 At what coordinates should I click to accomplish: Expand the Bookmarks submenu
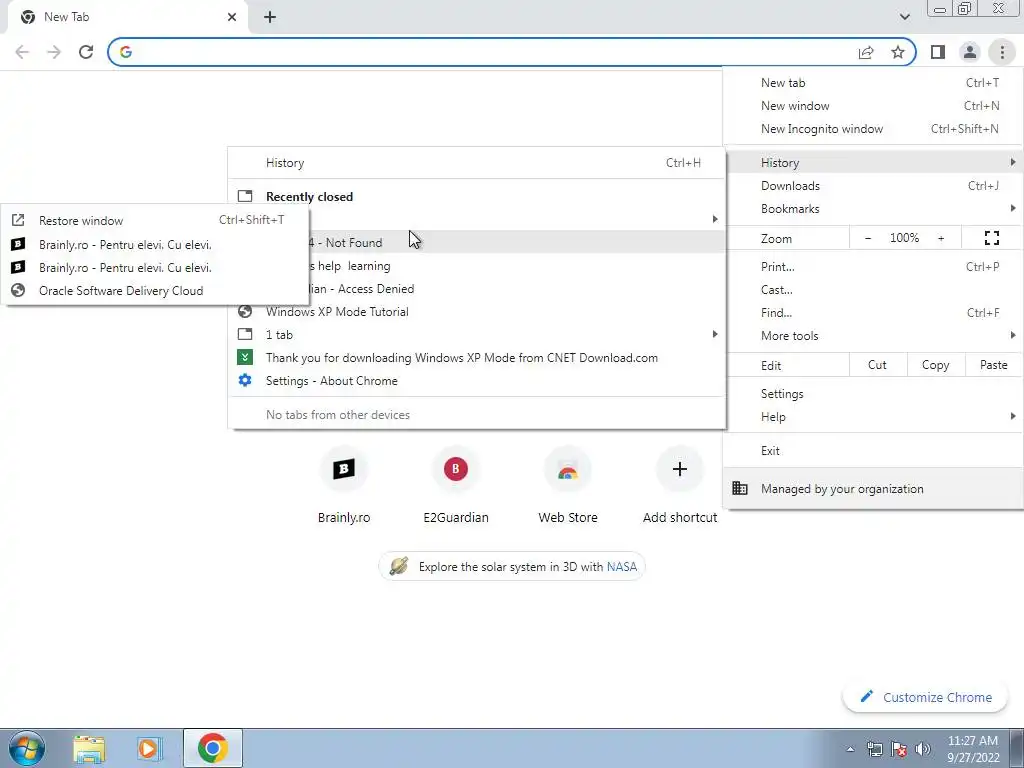click(x=873, y=208)
